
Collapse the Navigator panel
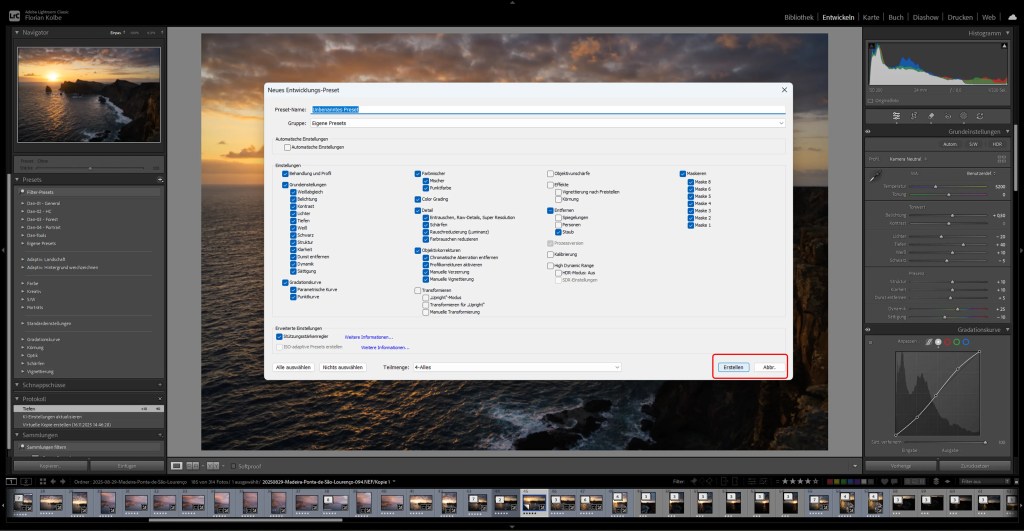[x=19, y=33]
